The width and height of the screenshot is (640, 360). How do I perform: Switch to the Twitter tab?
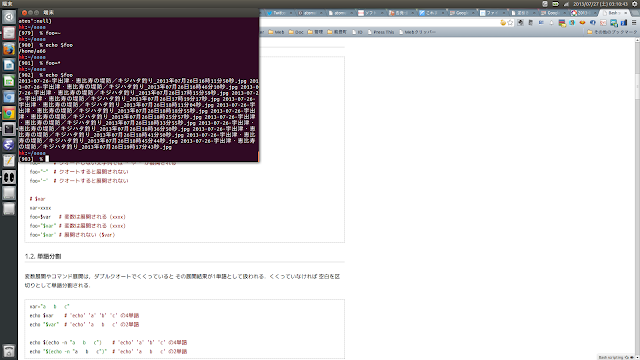[279, 13]
